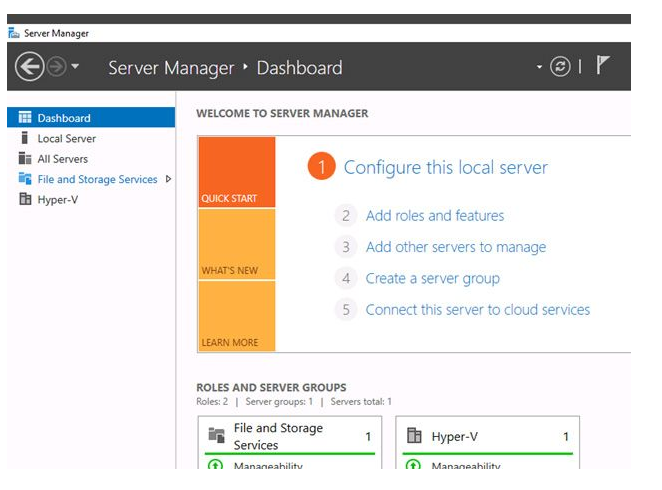The height and width of the screenshot is (490, 662).
Task: Click the All Servers icon
Action: point(25,158)
